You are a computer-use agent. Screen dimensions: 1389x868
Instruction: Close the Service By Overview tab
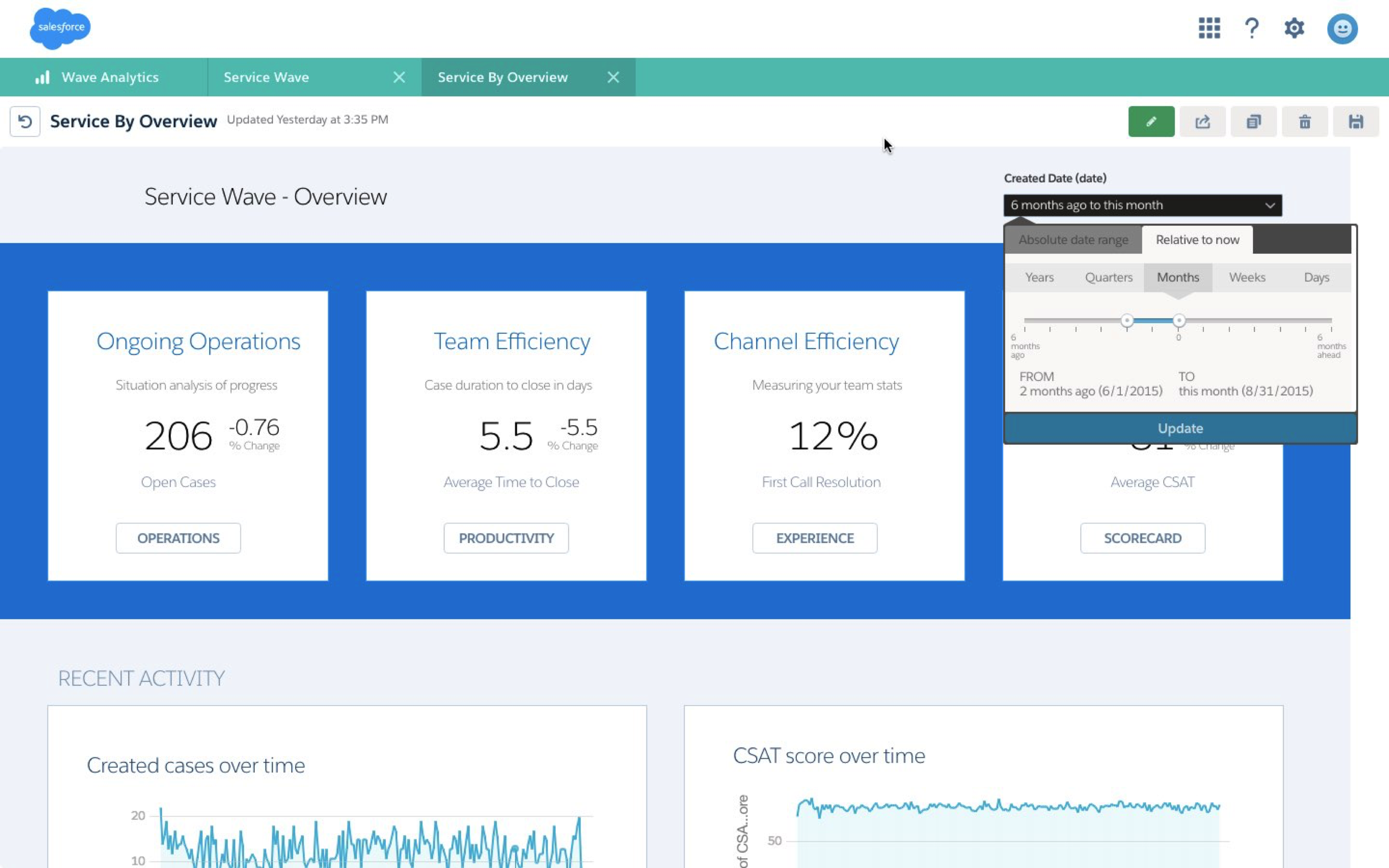tap(613, 76)
